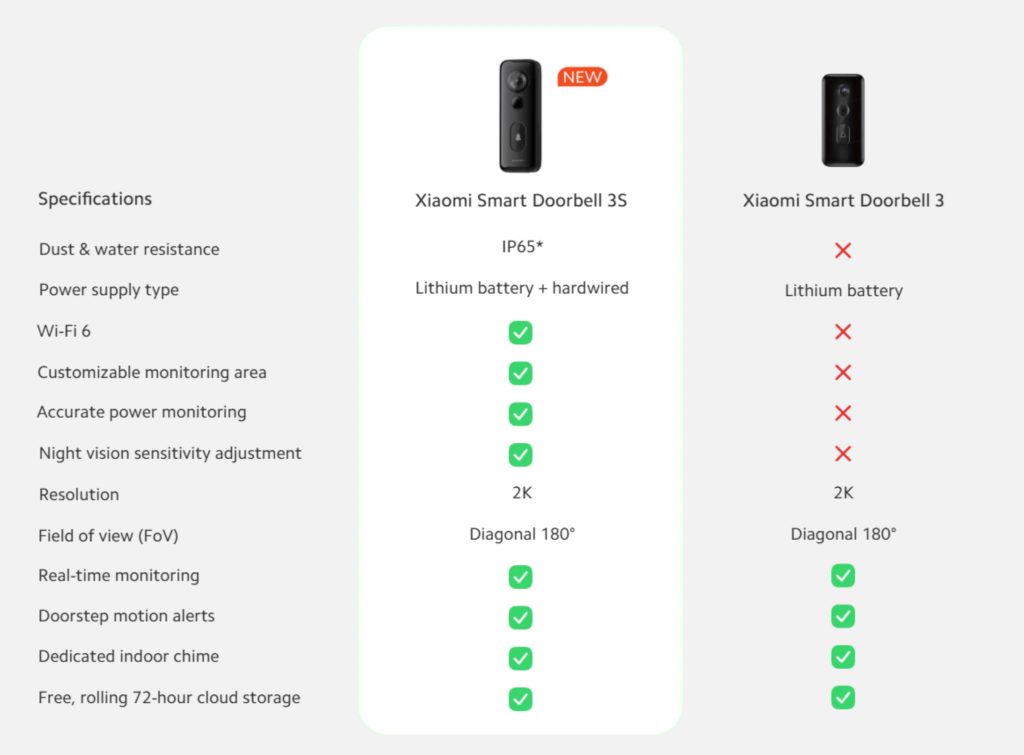
Task: Click the Xiaomi Smart Doorbell 3S title
Action: pyautogui.click(x=521, y=200)
